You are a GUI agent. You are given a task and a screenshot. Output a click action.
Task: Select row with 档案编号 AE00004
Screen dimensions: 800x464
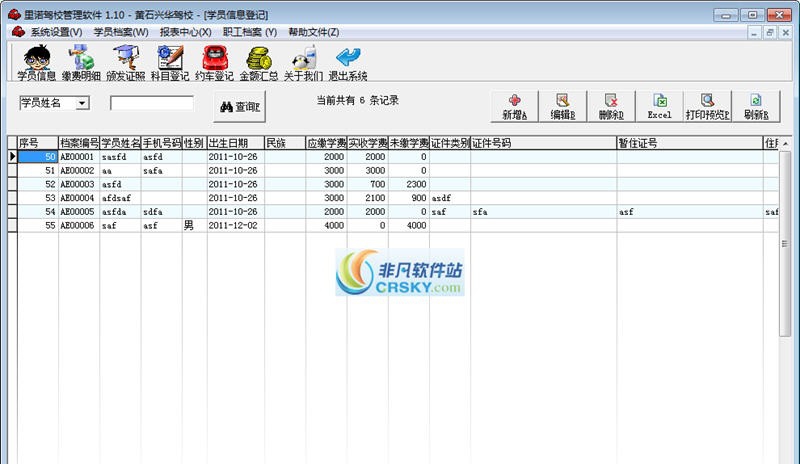[x=393, y=198]
